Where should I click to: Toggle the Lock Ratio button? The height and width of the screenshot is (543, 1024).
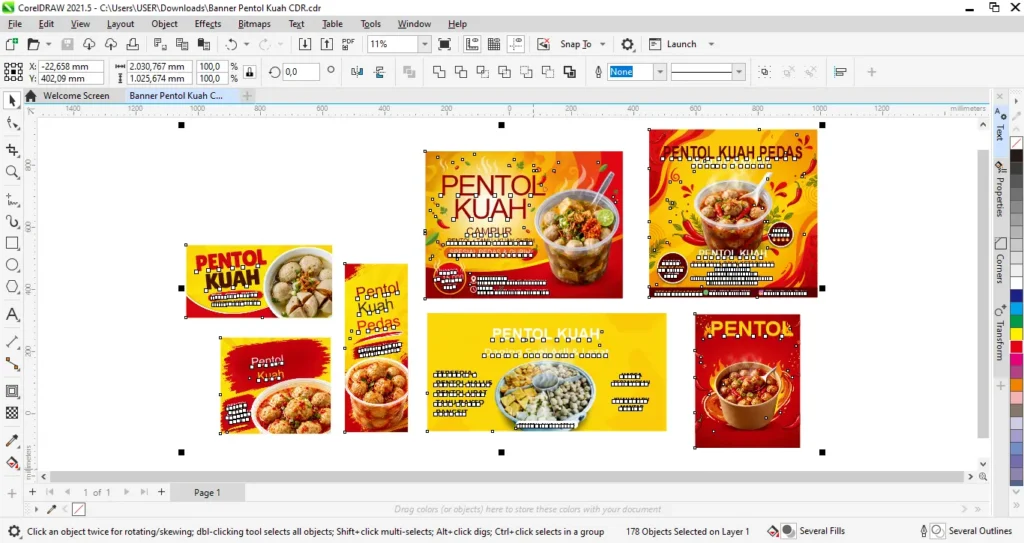coord(249,72)
